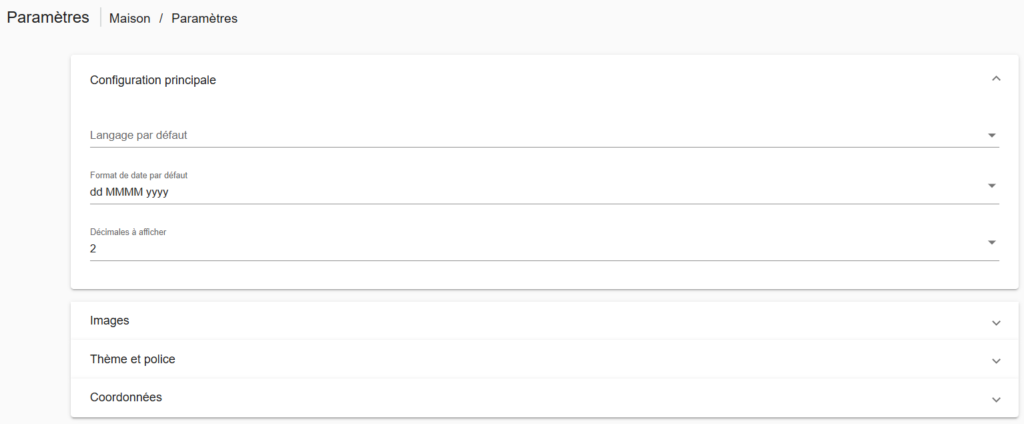This screenshot has height=424, width=1024.
Task: Click the Paramètres breadcrumb item
Action: point(204,18)
